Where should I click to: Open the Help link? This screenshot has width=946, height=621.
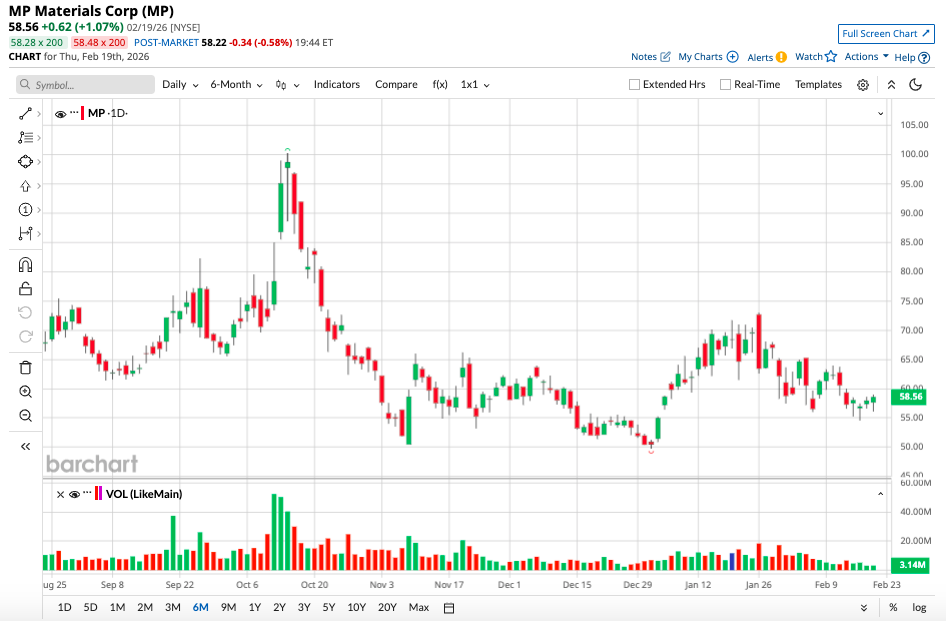tap(912, 57)
